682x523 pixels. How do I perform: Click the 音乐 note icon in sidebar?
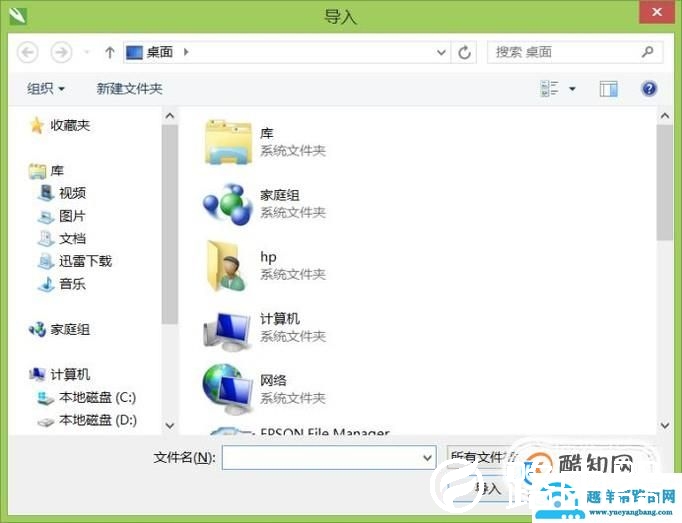[46, 284]
